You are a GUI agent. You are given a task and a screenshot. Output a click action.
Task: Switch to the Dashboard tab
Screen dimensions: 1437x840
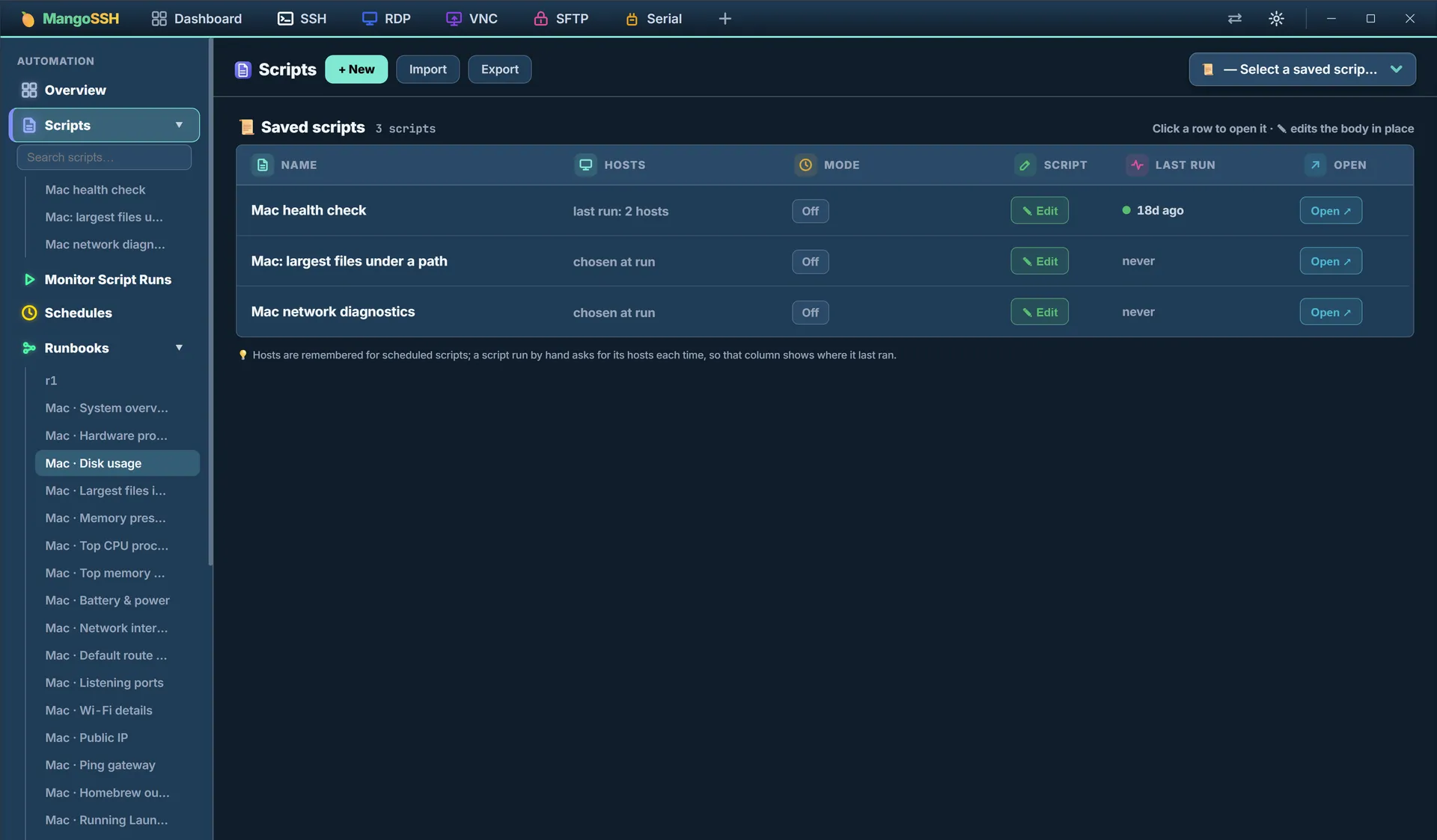point(197,19)
